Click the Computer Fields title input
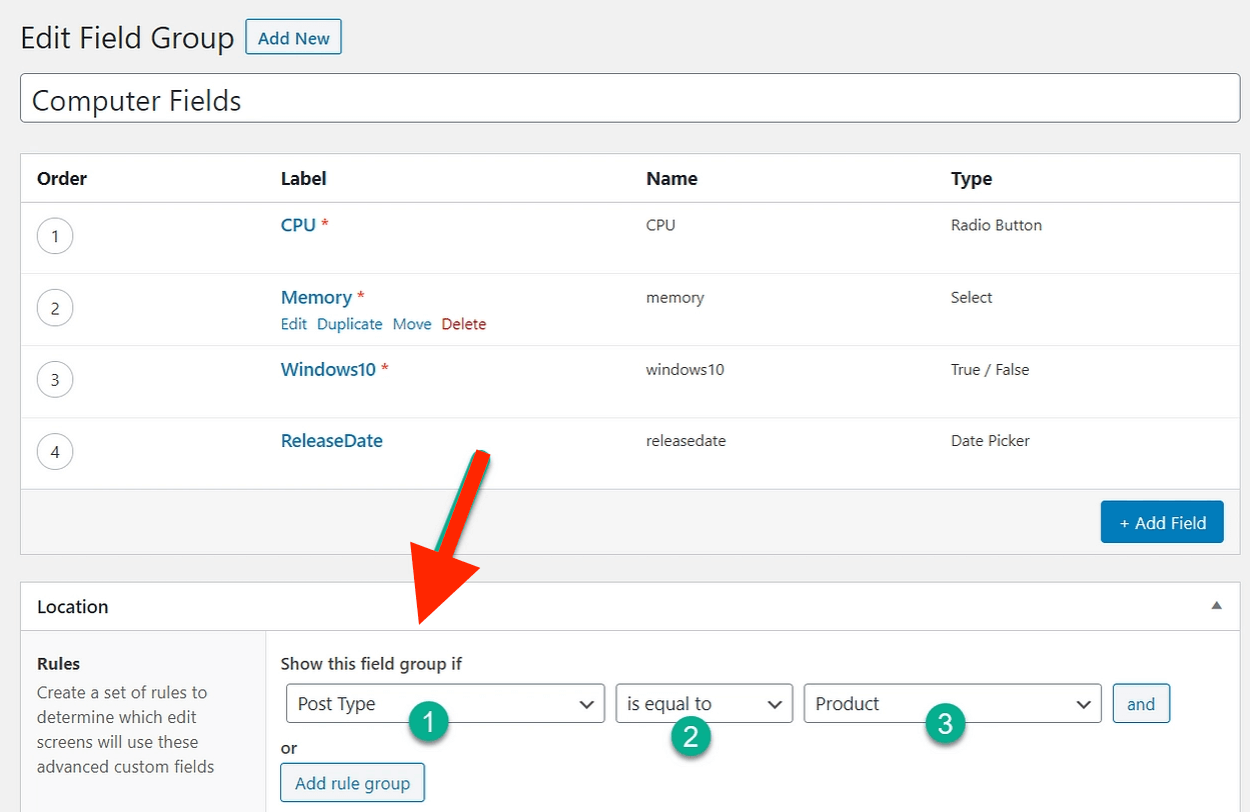The image size is (1250, 812). click(630, 101)
